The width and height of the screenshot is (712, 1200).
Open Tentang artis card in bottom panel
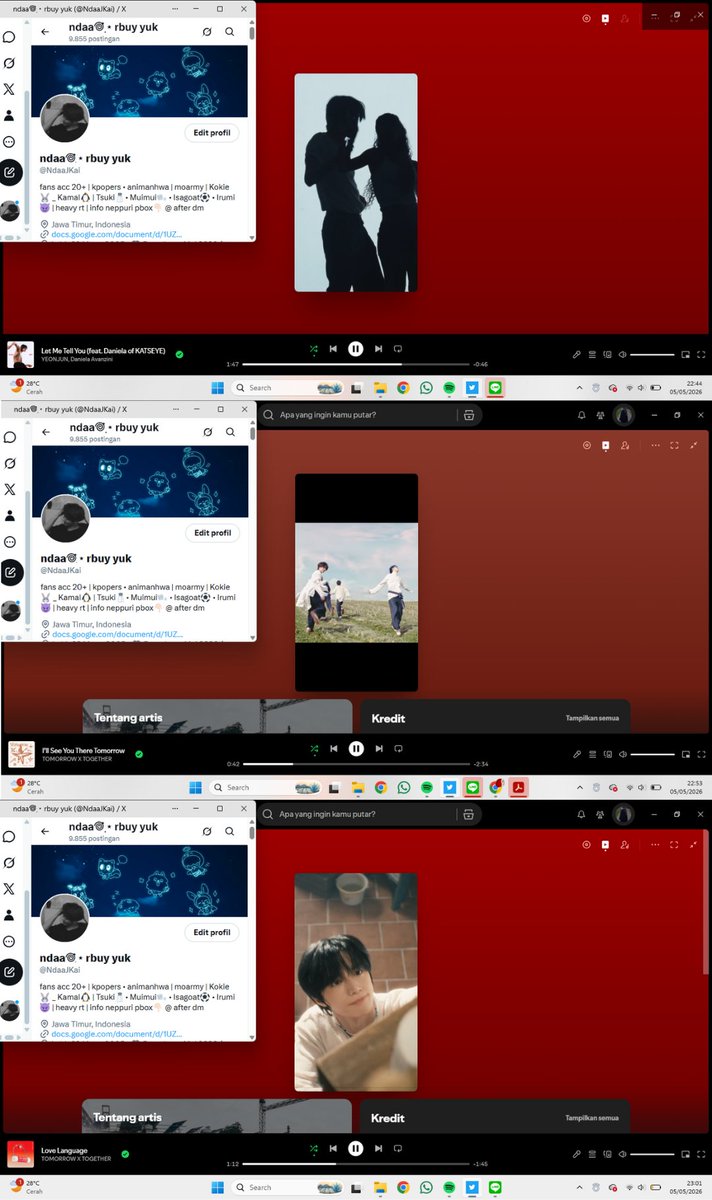217,1116
